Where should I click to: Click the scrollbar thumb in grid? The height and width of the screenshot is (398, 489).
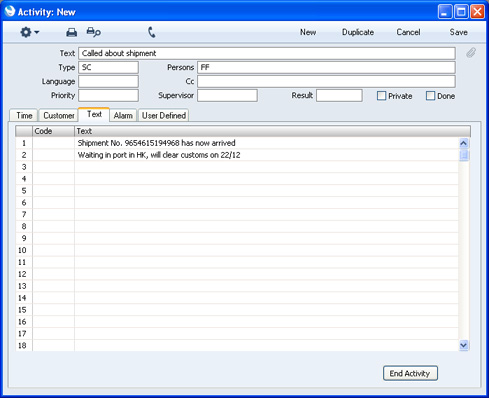[x=464, y=155]
